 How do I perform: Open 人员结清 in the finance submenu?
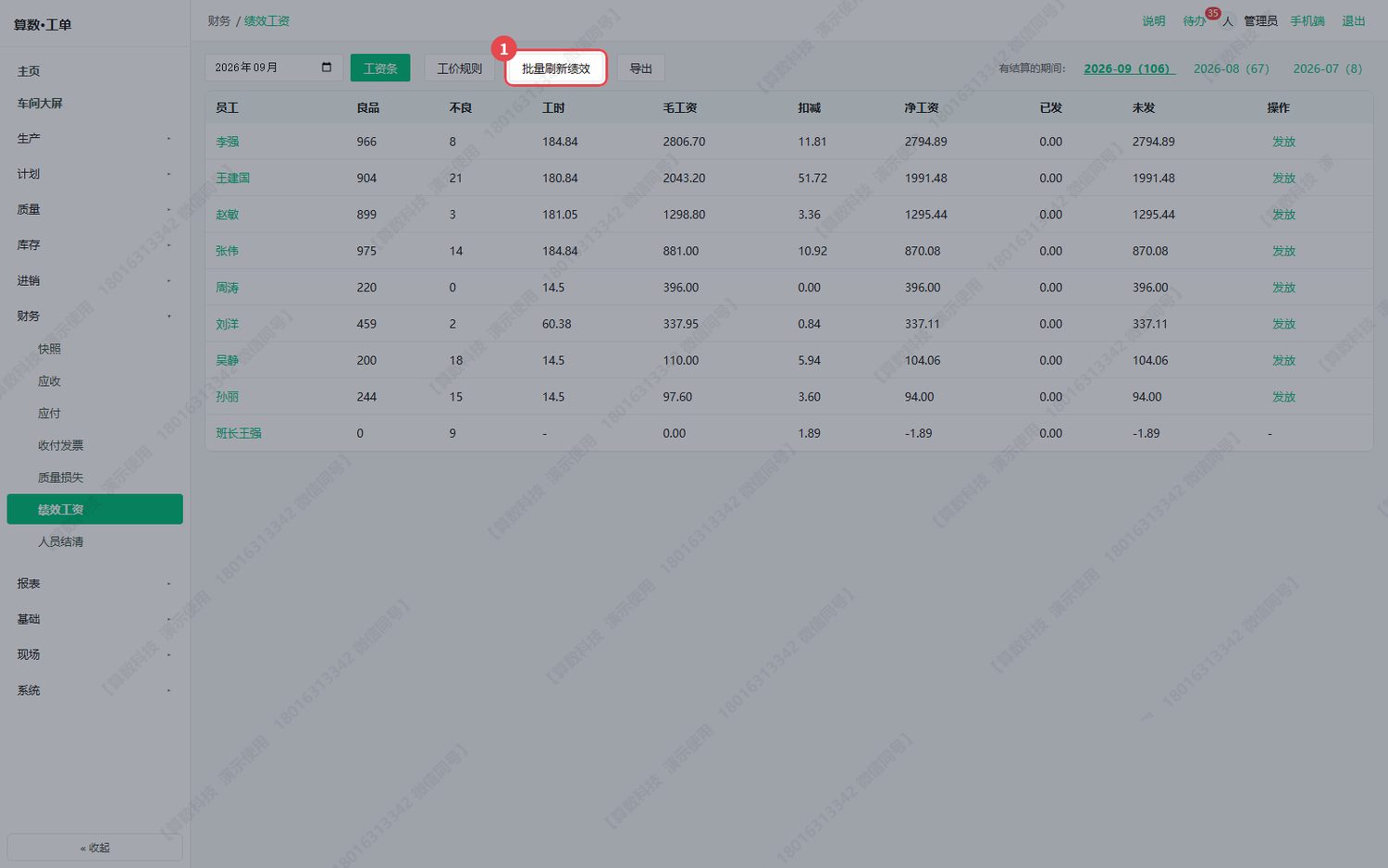click(x=94, y=541)
